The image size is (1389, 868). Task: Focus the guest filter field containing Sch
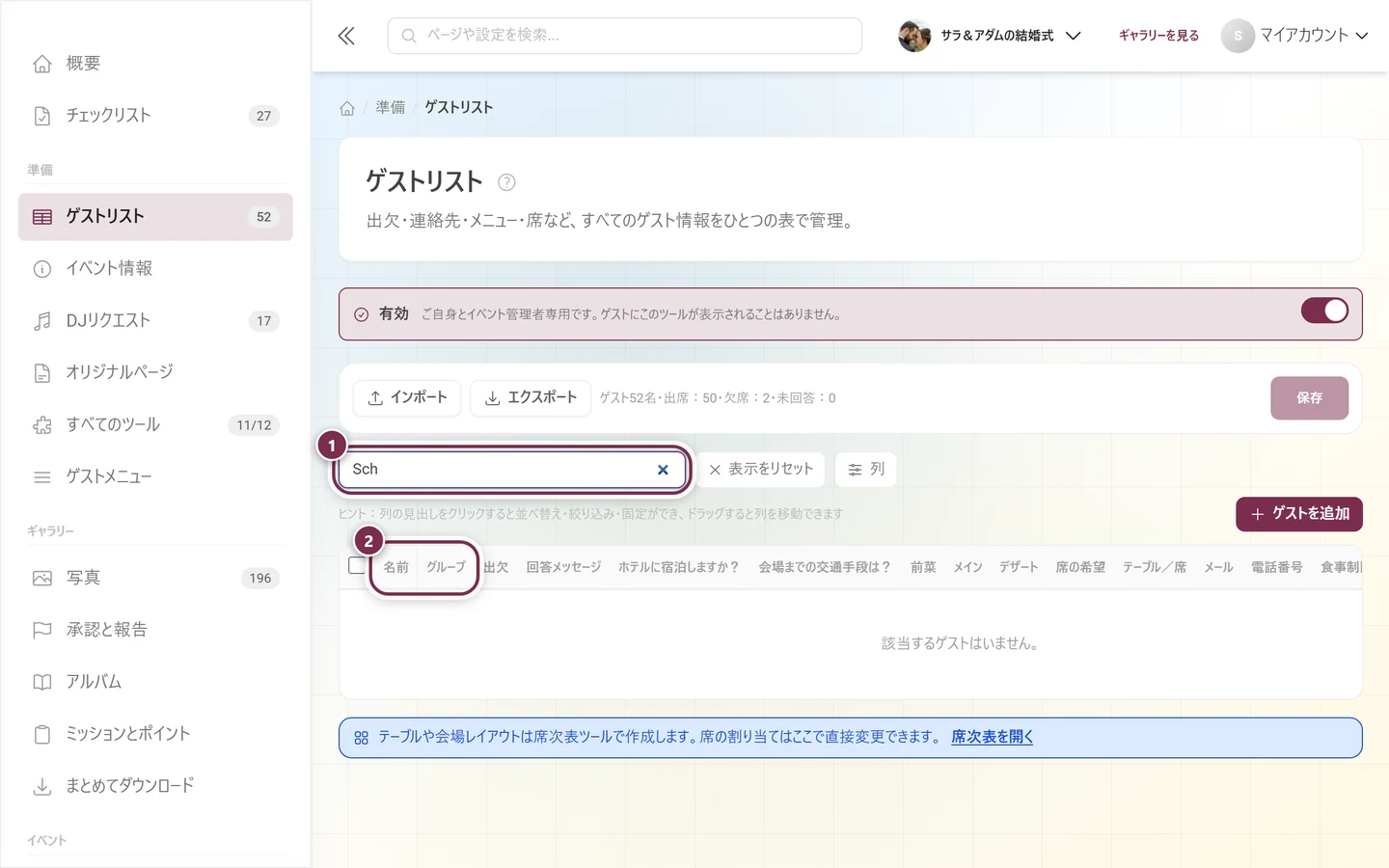click(x=512, y=470)
